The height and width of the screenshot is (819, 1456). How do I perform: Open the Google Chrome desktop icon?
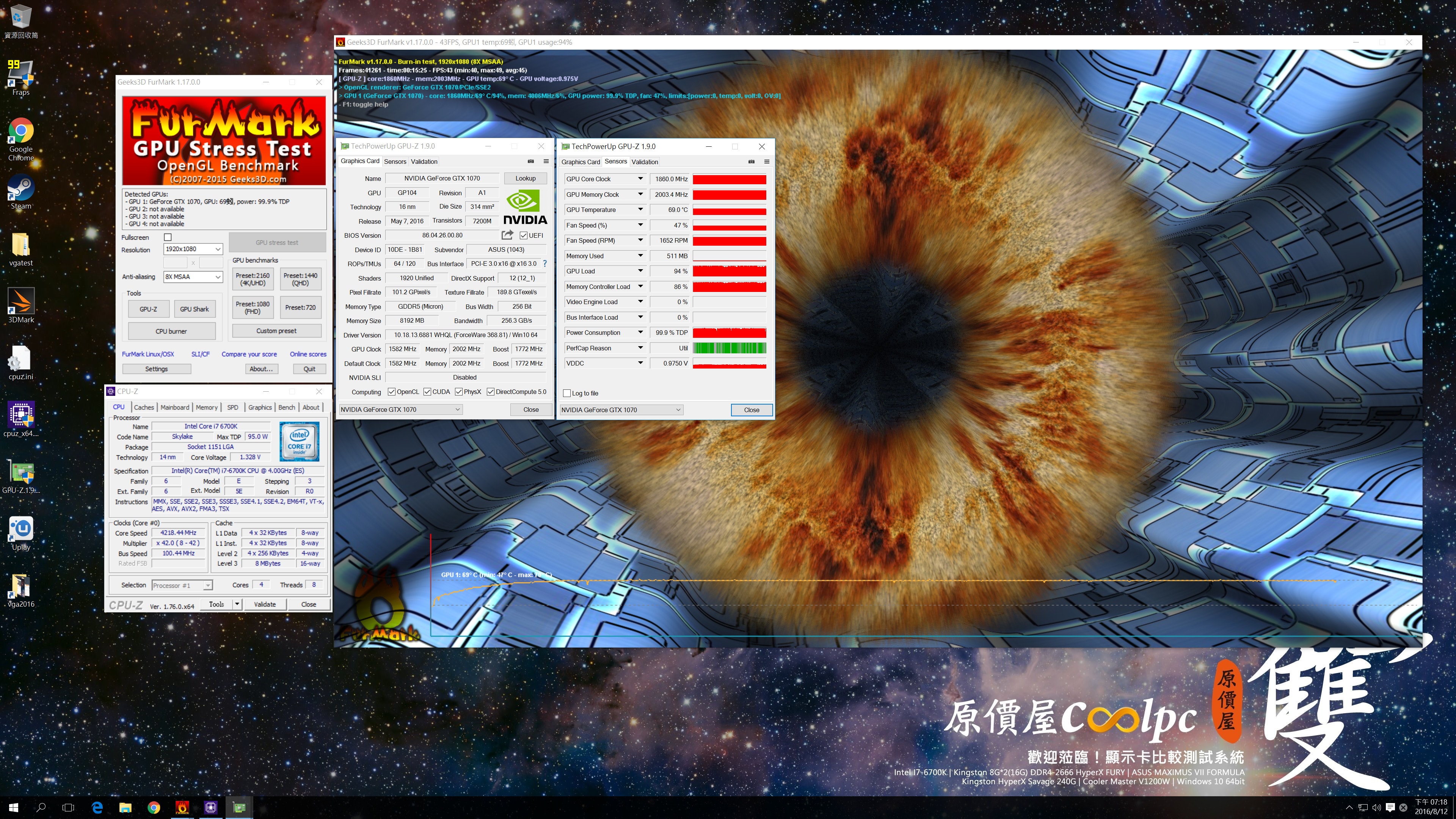(x=21, y=139)
